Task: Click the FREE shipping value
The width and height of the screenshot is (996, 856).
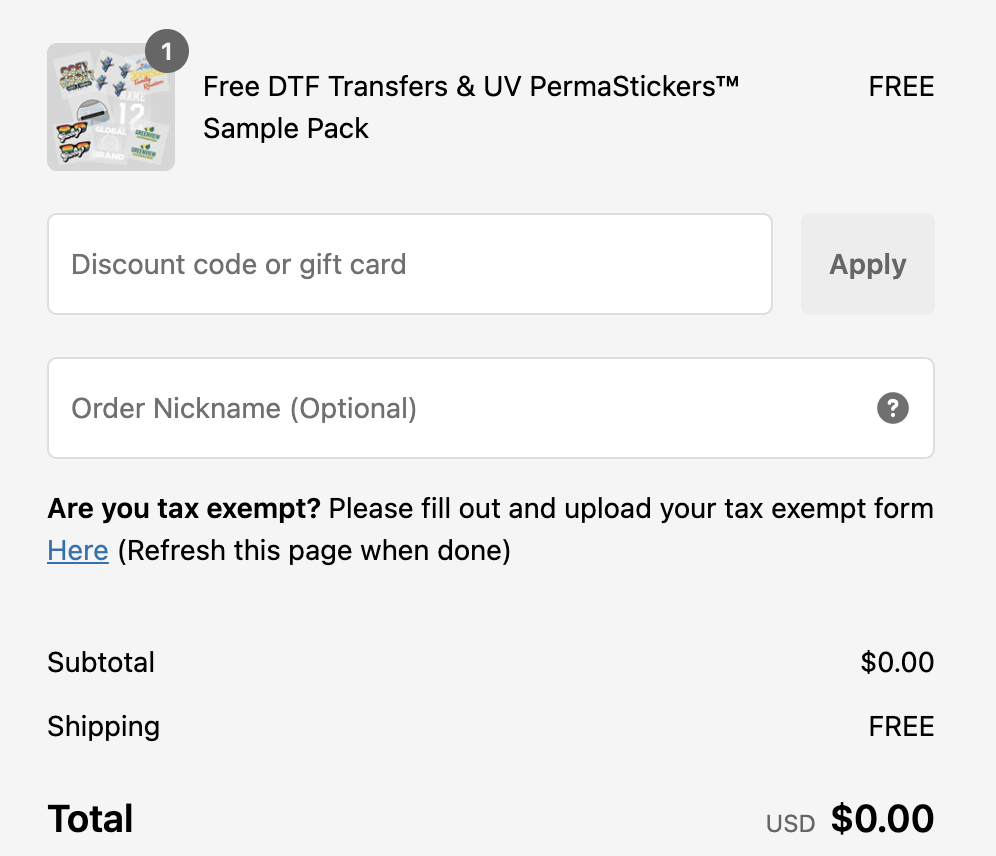Action: (901, 726)
